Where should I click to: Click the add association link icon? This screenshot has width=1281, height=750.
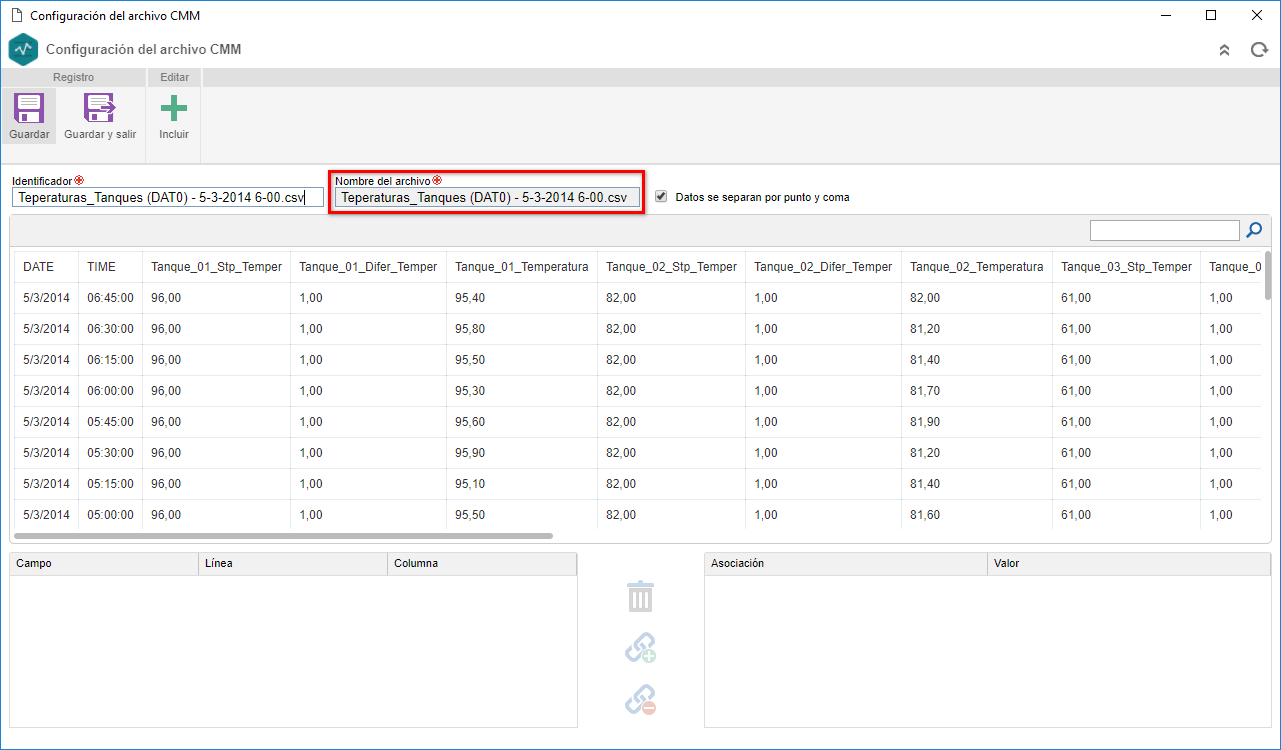tap(640, 648)
